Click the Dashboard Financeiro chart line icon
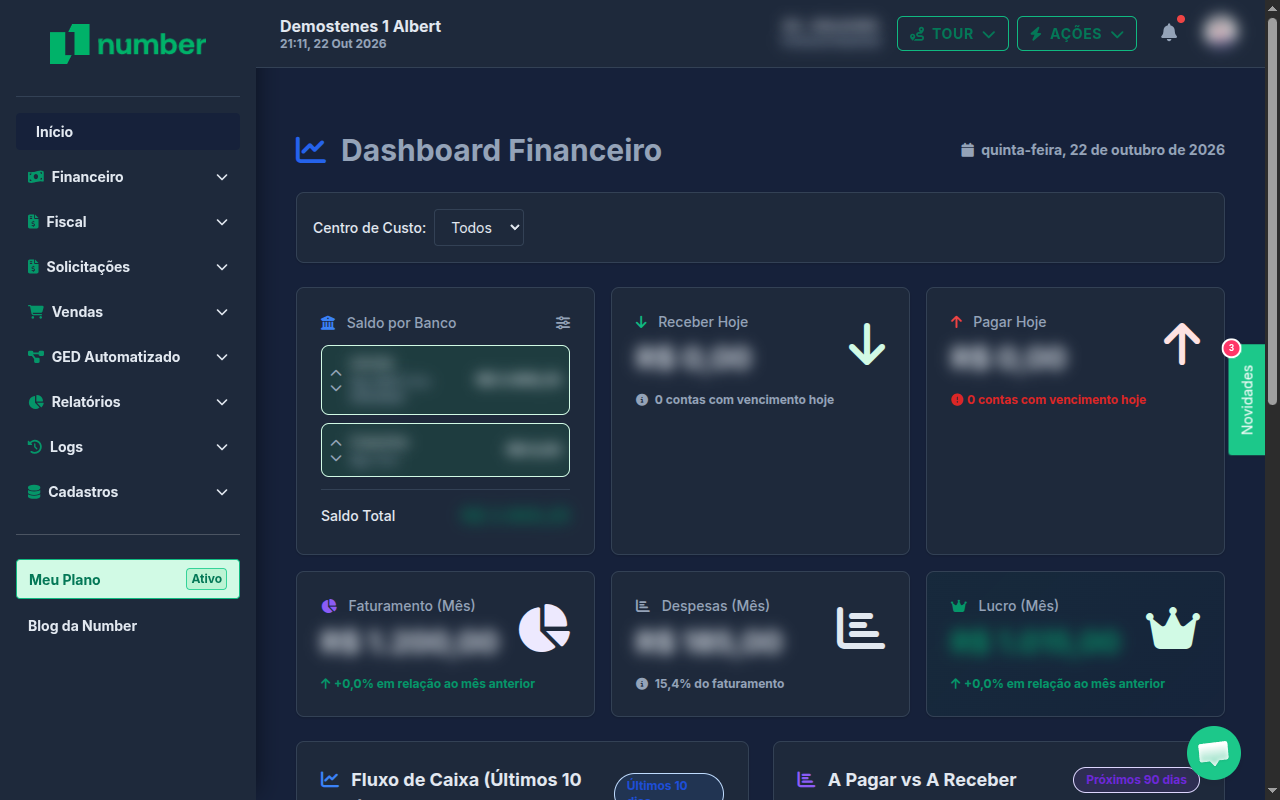 311,150
